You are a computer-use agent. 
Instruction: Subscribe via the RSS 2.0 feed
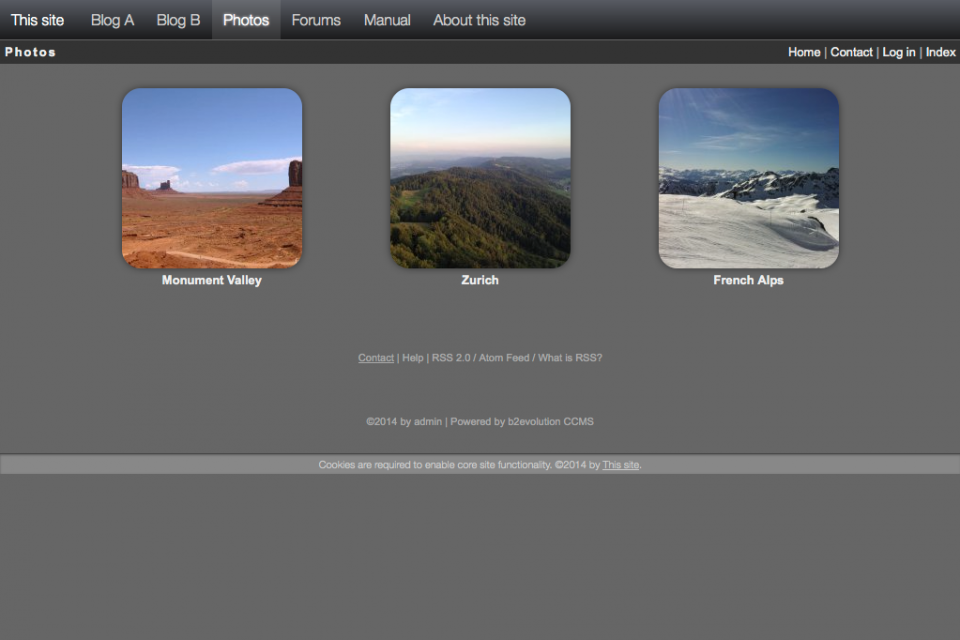[449, 357]
